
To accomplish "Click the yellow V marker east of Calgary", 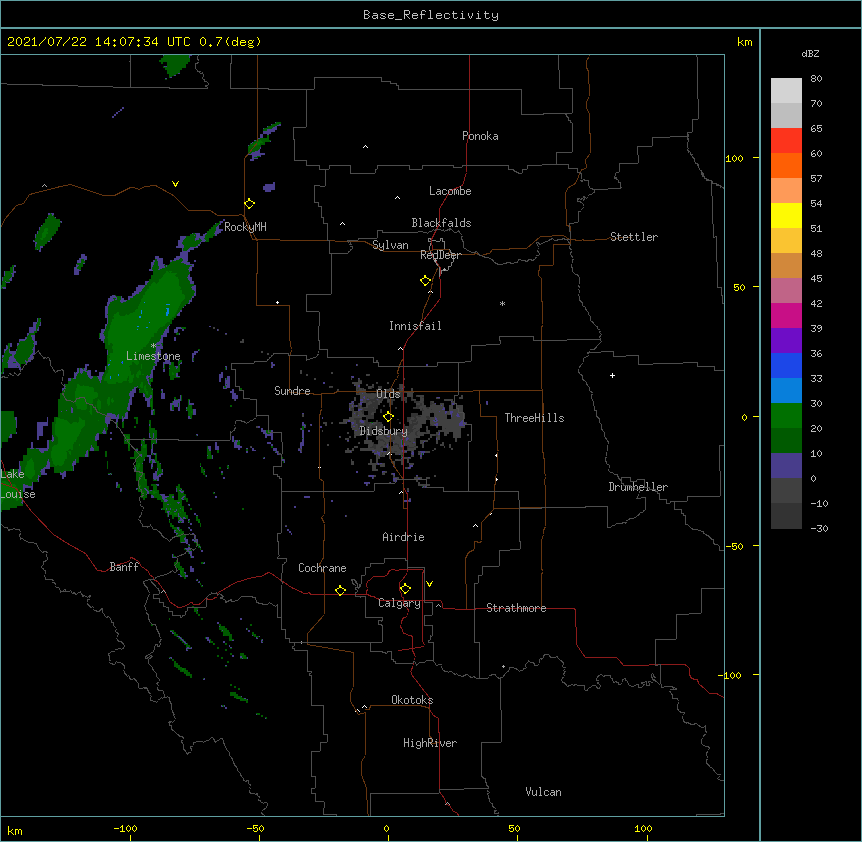I will [x=429, y=584].
